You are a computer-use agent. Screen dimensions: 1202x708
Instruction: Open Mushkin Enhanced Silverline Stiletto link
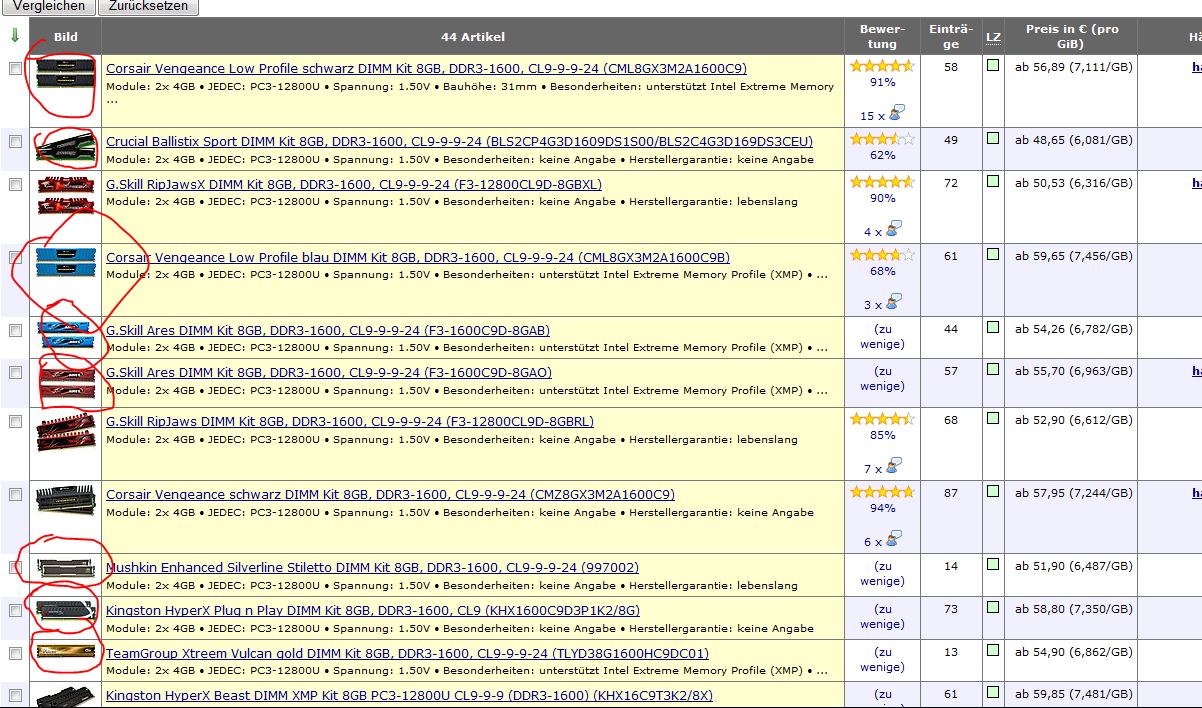click(372, 568)
